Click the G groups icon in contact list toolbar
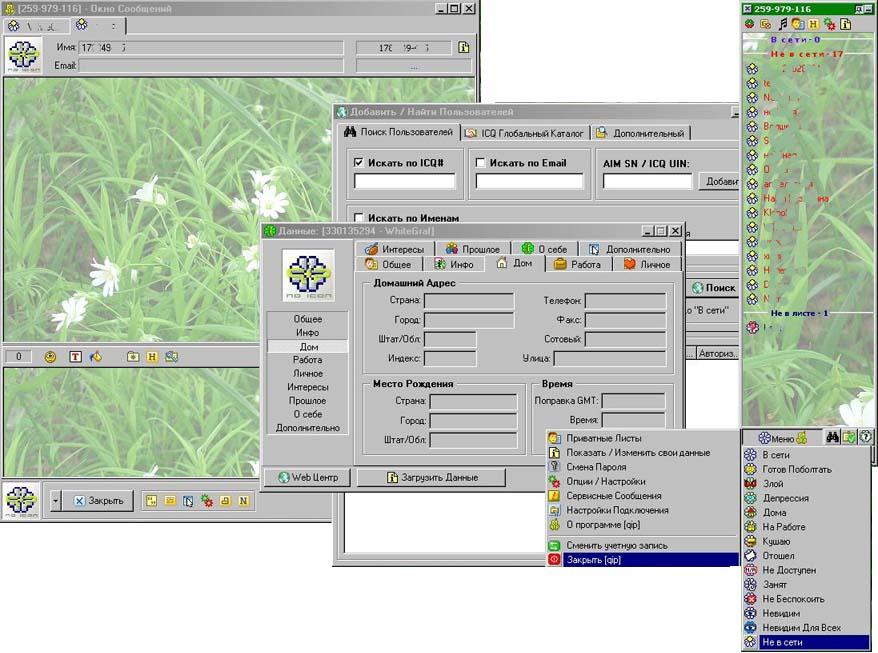 click(x=765, y=24)
